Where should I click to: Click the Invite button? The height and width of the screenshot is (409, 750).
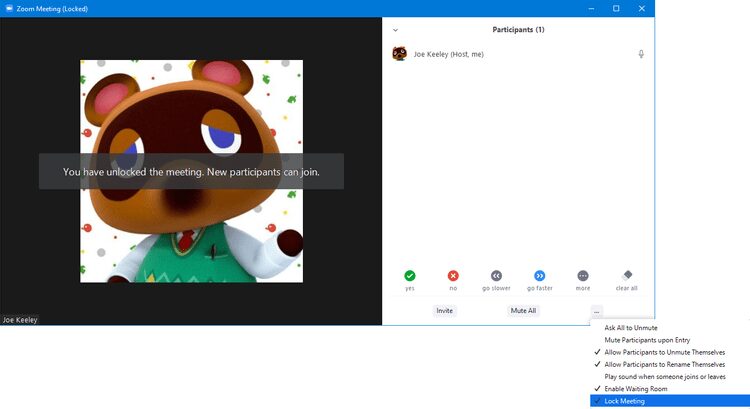[445, 311]
